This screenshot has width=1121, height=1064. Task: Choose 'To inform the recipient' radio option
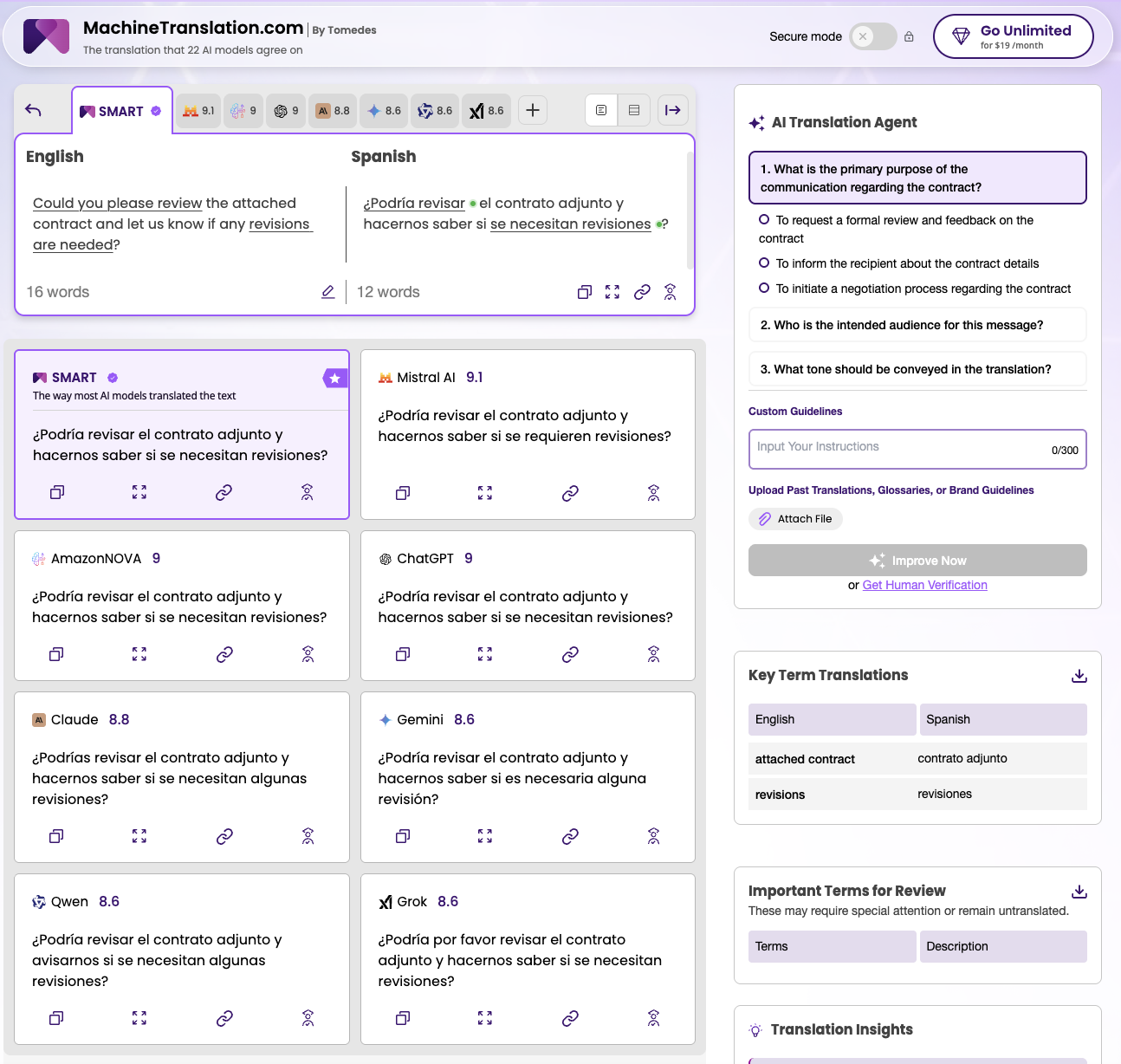pos(764,263)
